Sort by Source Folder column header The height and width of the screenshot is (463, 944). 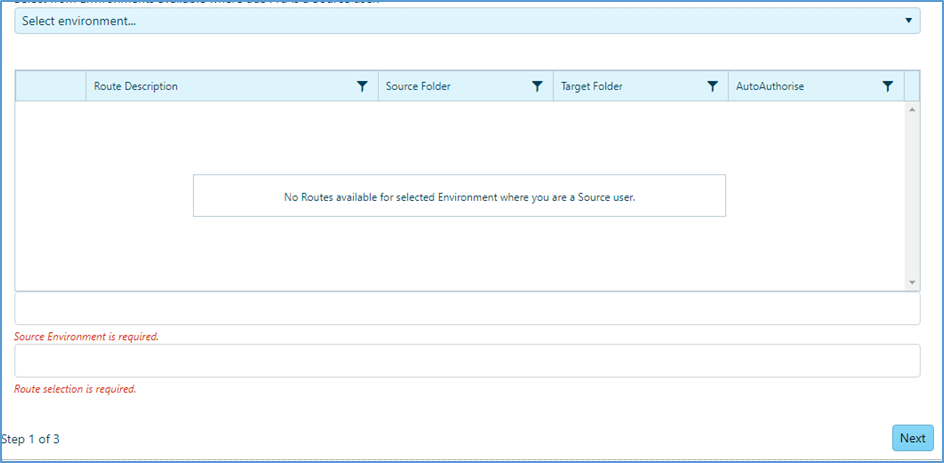point(418,87)
